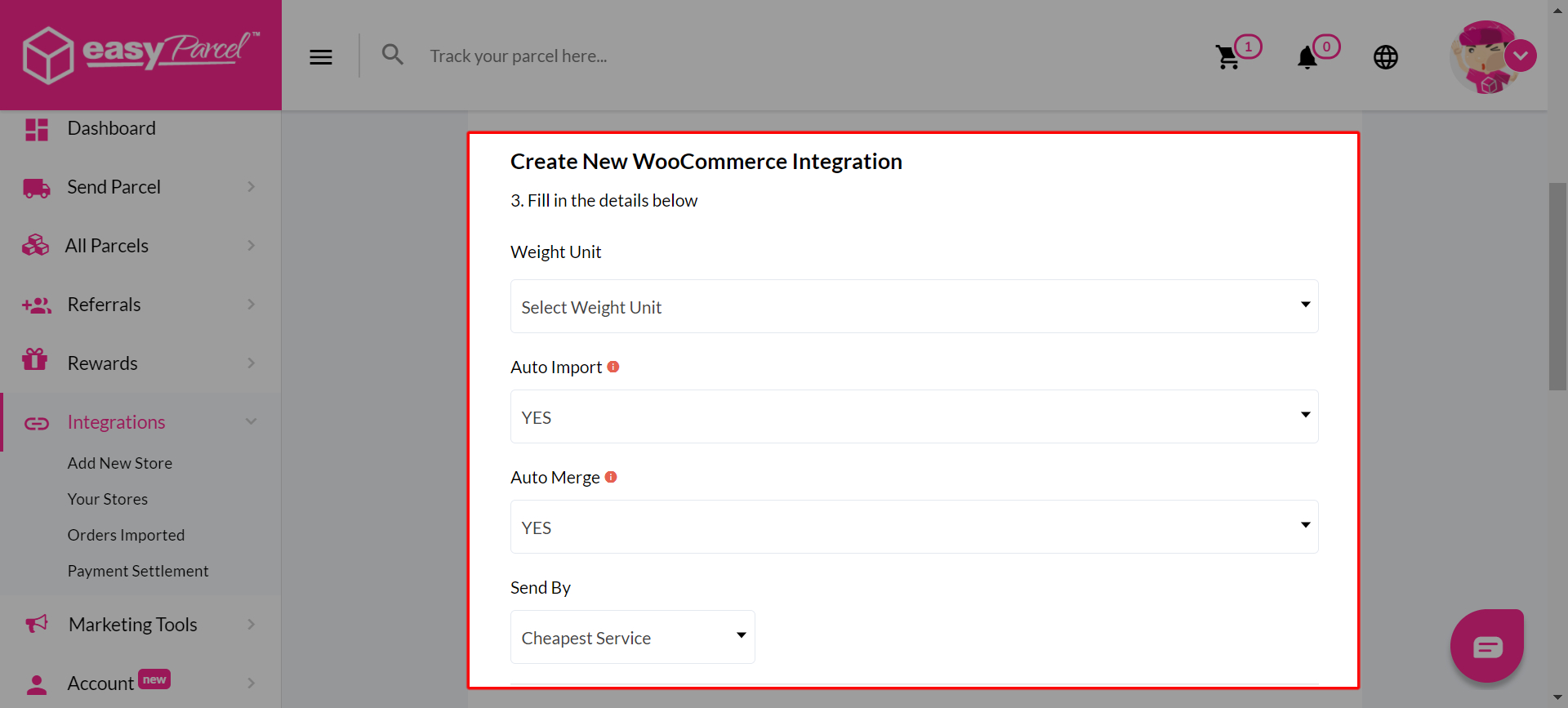Click the scrollbar down arrow

coord(1557,699)
